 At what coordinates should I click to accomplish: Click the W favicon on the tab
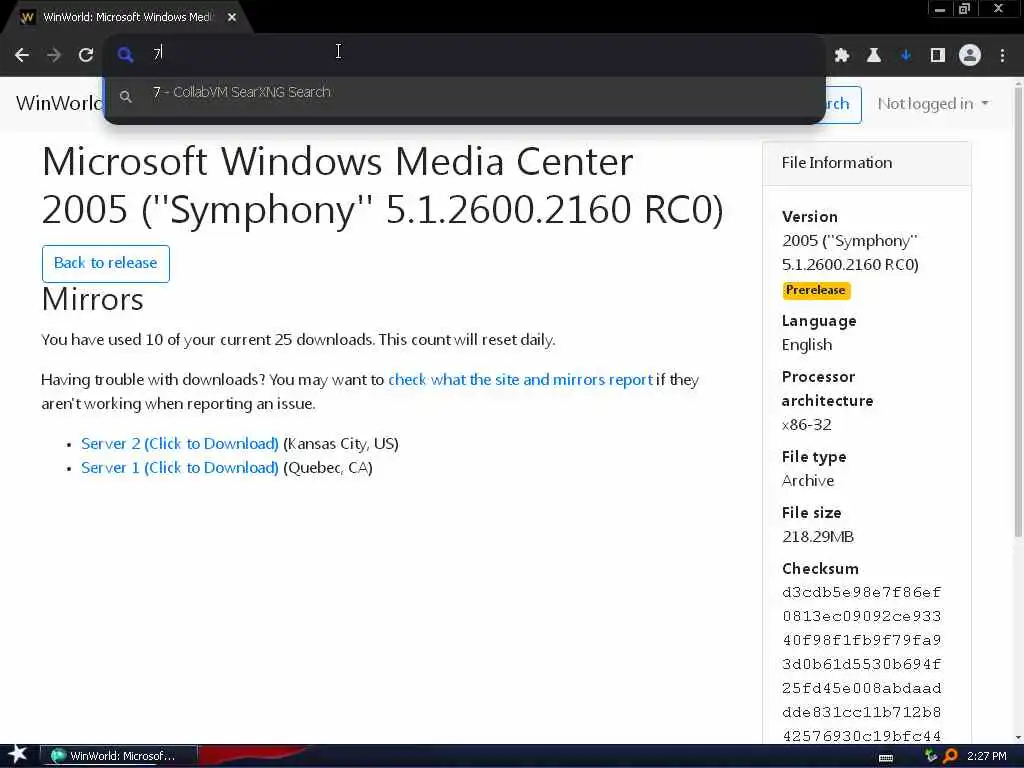pos(27,18)
